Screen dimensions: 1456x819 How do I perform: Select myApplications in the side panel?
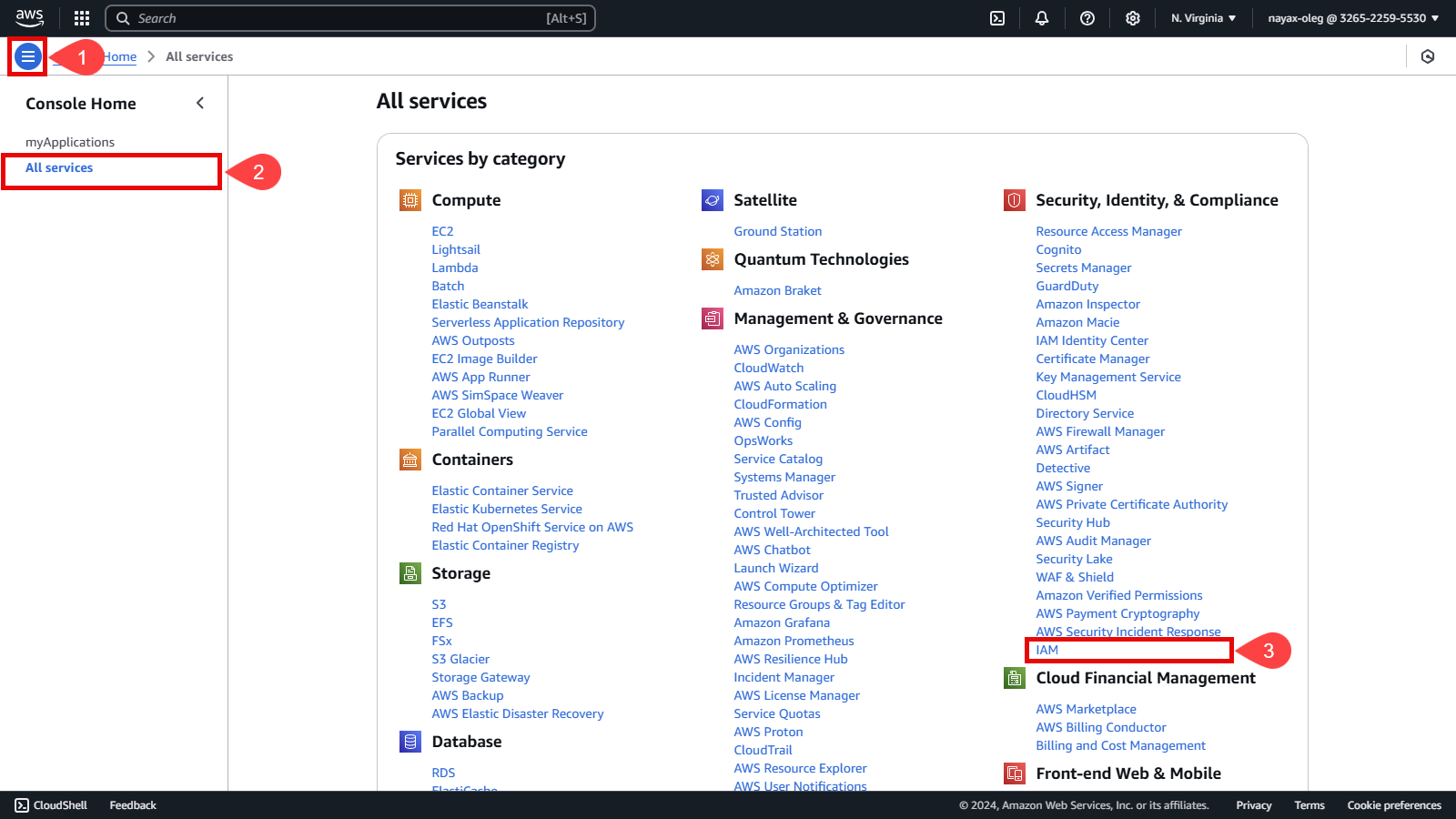pos(70,142)
